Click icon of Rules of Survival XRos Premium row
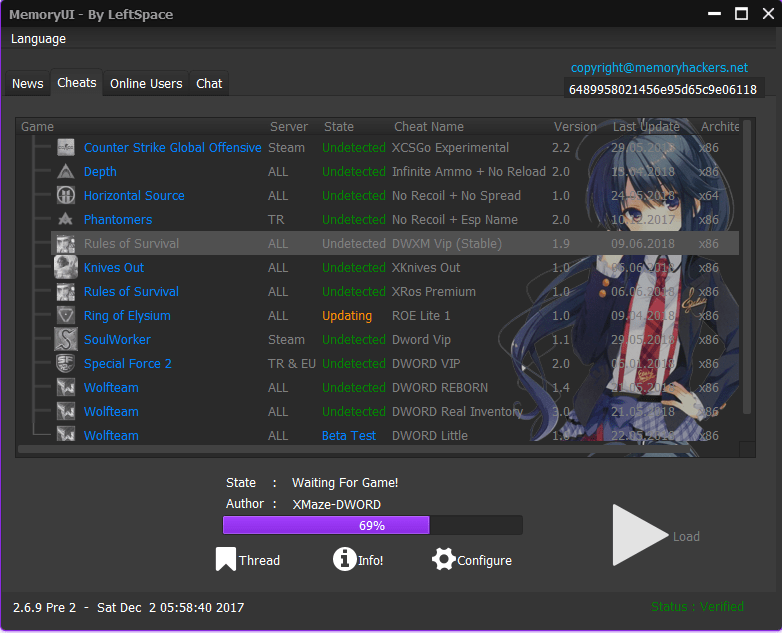Viewport: 782px width, 633px height. click(66, 291)
